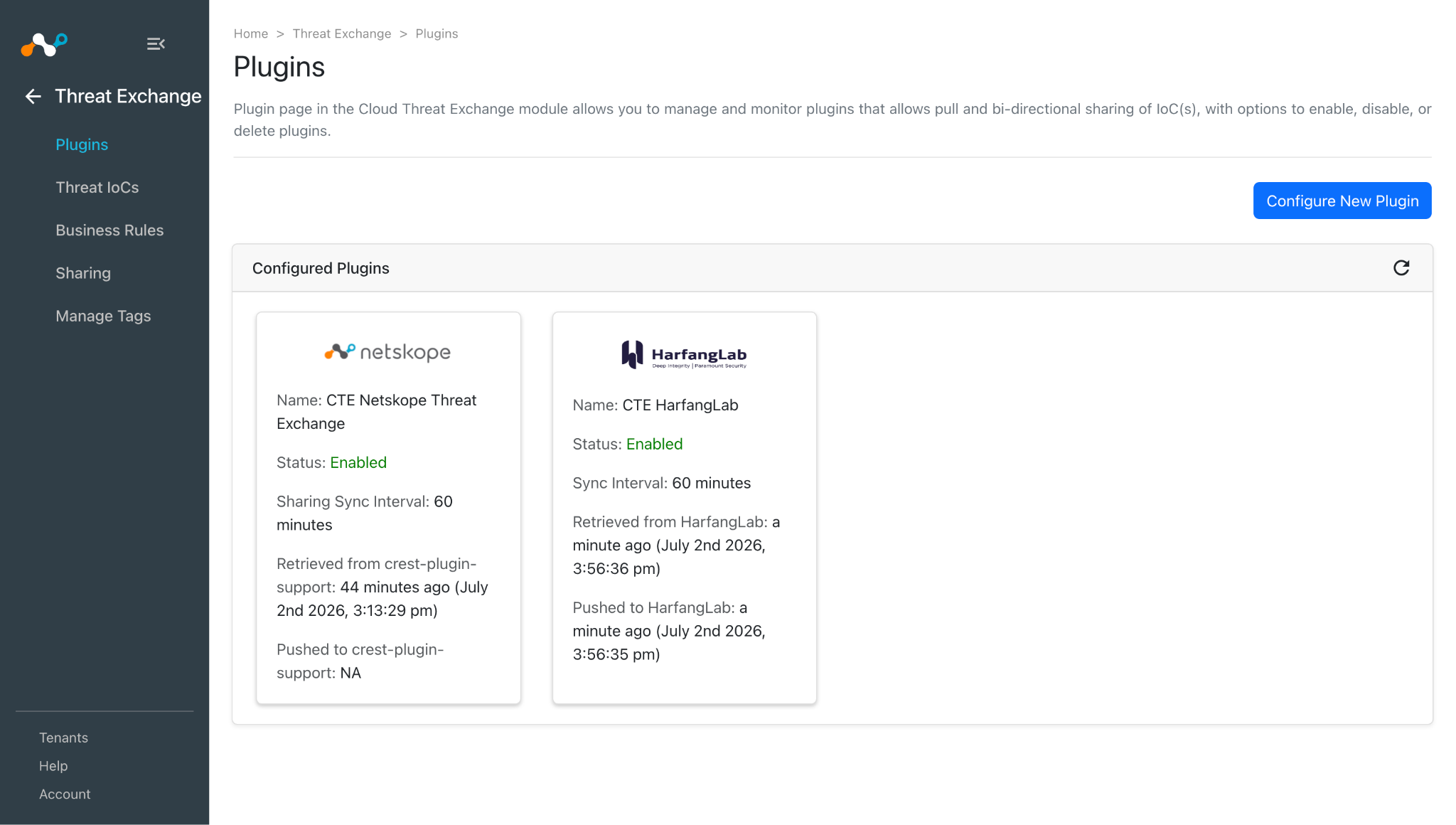1456x825 pixels.
Task: Collapse the sidebar with the menu icon
Action: click(156, 44)
